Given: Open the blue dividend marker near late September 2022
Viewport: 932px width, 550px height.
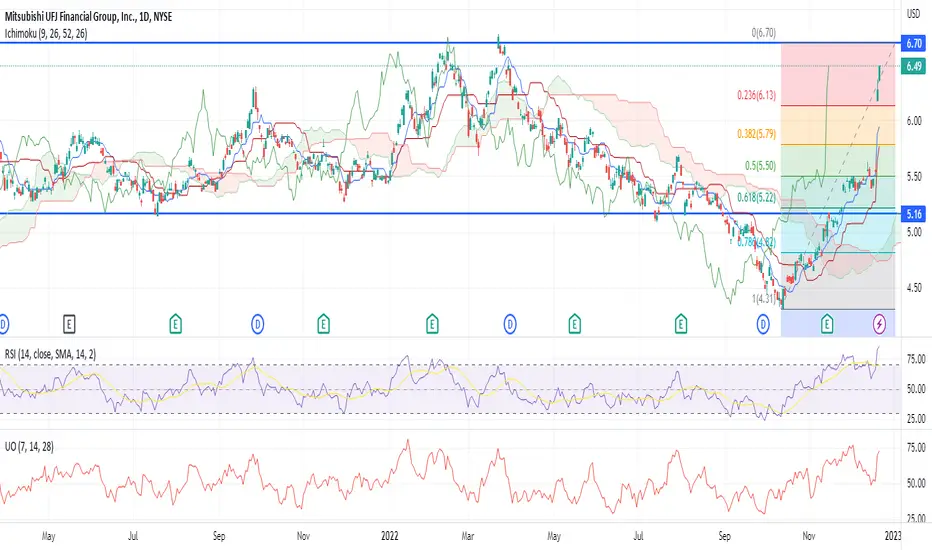Looking at the screenshot, I should pos(763,324).
